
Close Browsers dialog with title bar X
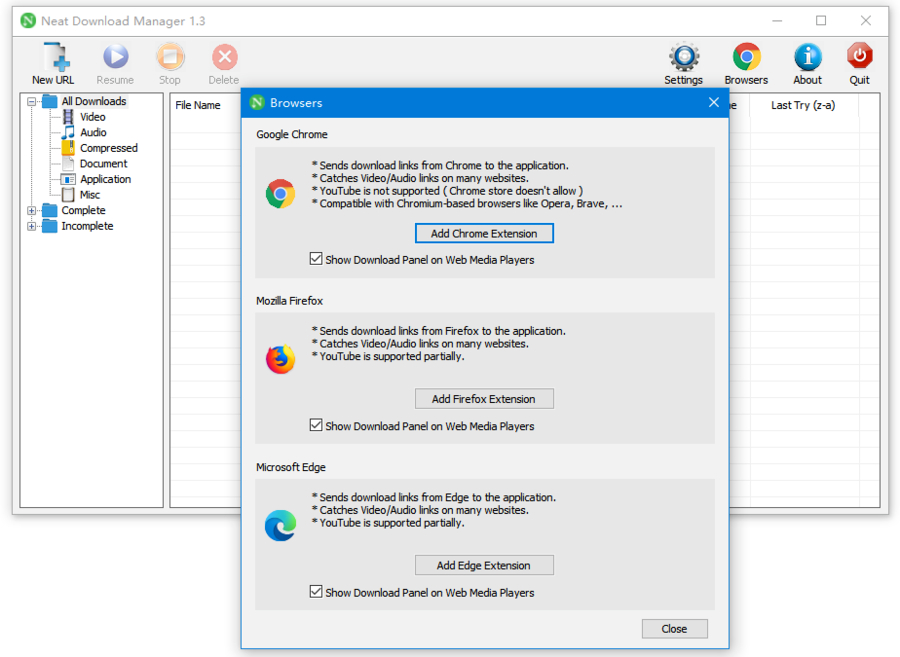(713, 102)
